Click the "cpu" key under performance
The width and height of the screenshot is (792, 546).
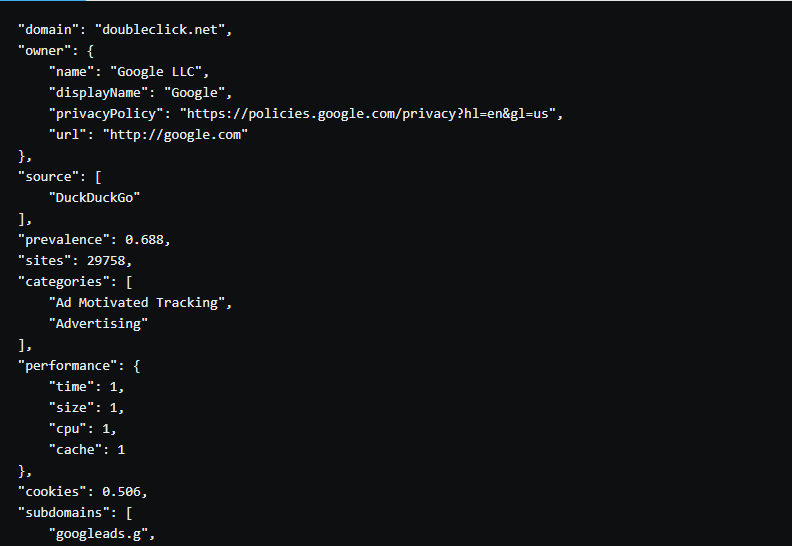(x=67, y=429)
